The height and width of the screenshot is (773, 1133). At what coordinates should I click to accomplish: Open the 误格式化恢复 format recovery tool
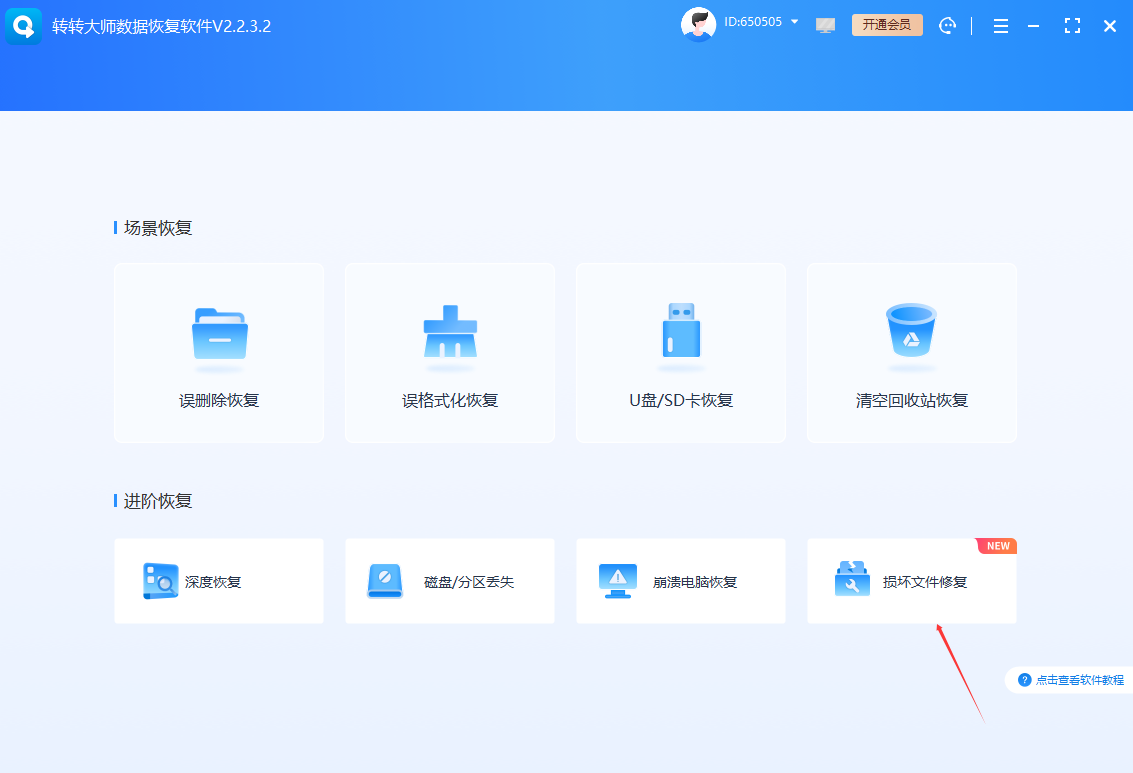pos(449,352)
